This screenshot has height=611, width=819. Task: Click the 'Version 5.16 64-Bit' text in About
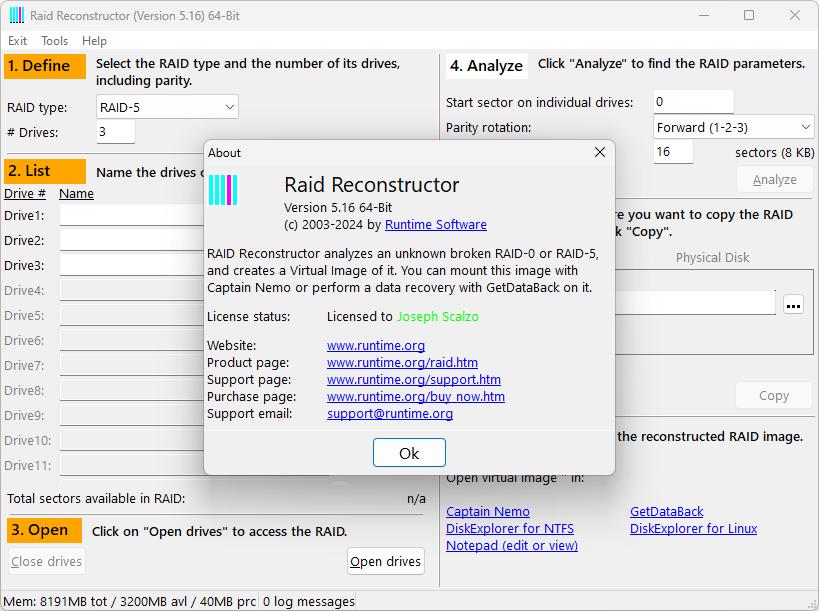[338, 208]
